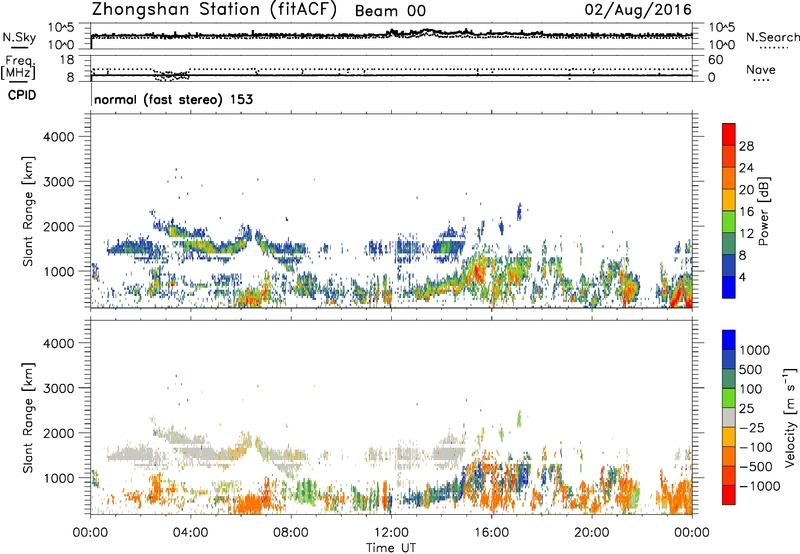
Task: Click the 'Power [dB]' colorbar title
Action: tap(763, 211)
